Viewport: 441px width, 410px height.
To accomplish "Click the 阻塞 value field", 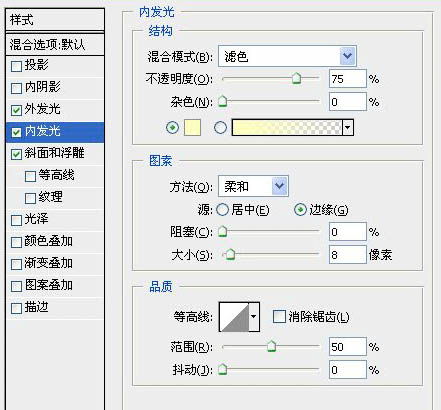I will (x=348, y=231).
